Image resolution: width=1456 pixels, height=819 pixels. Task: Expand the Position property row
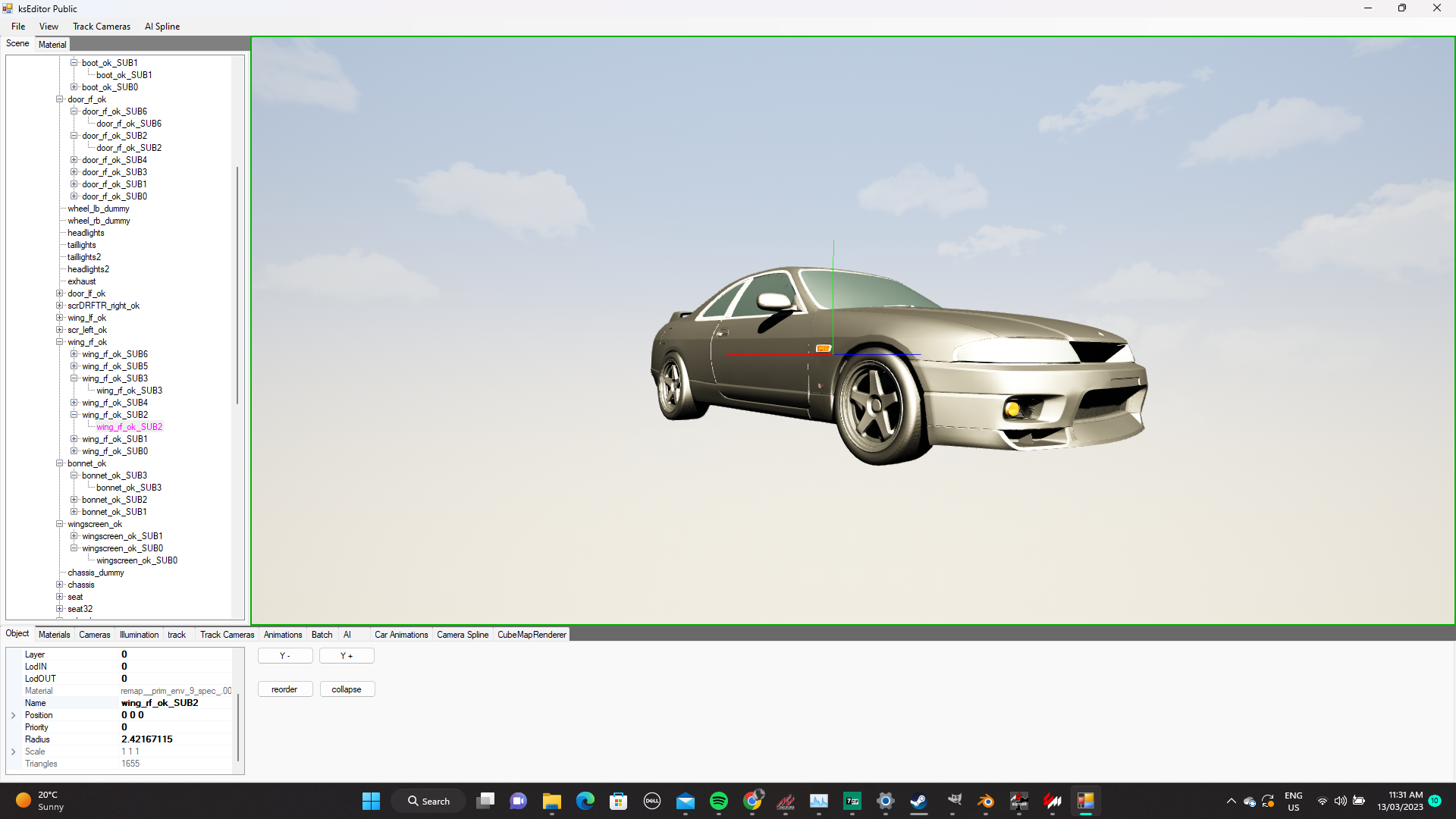tap(13, 715)
